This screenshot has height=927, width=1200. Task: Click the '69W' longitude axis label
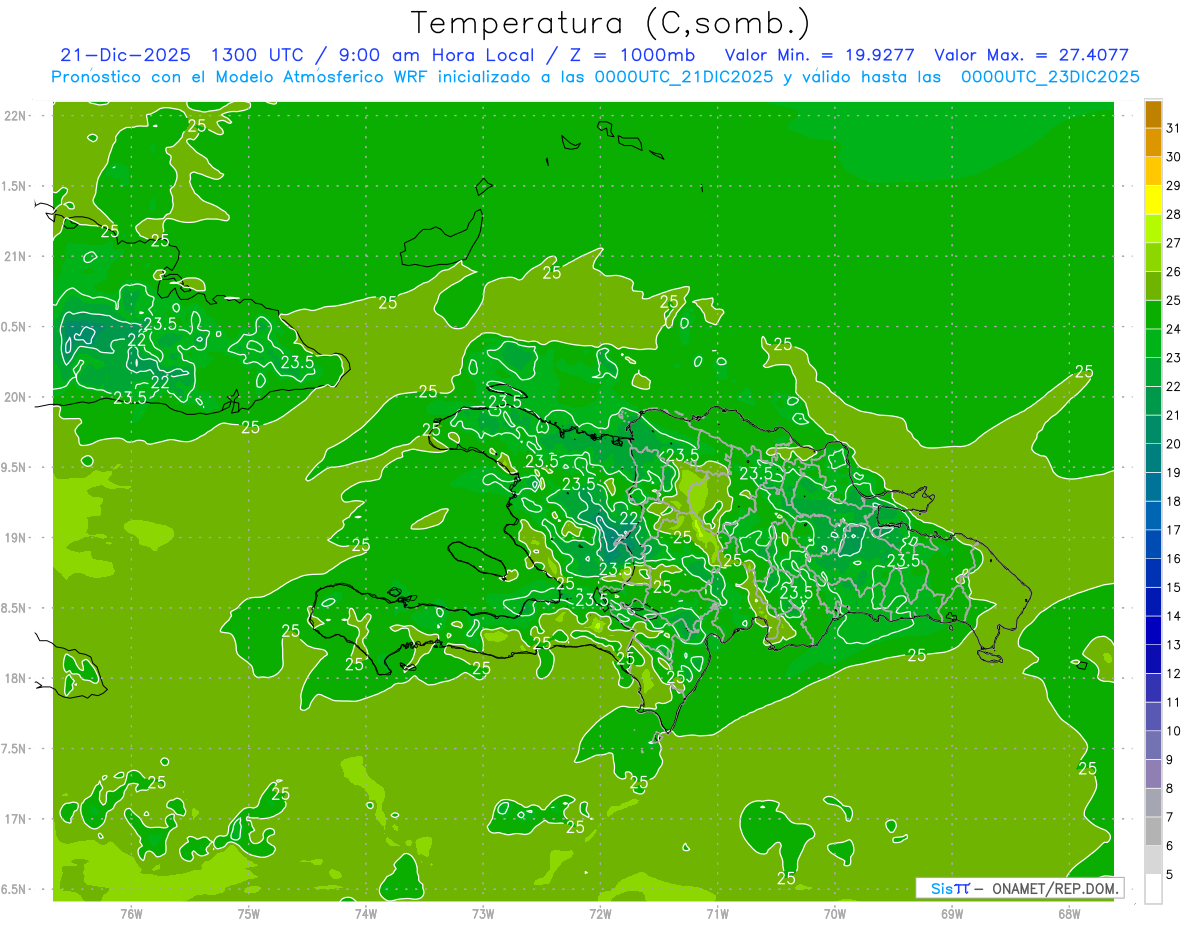952,913
